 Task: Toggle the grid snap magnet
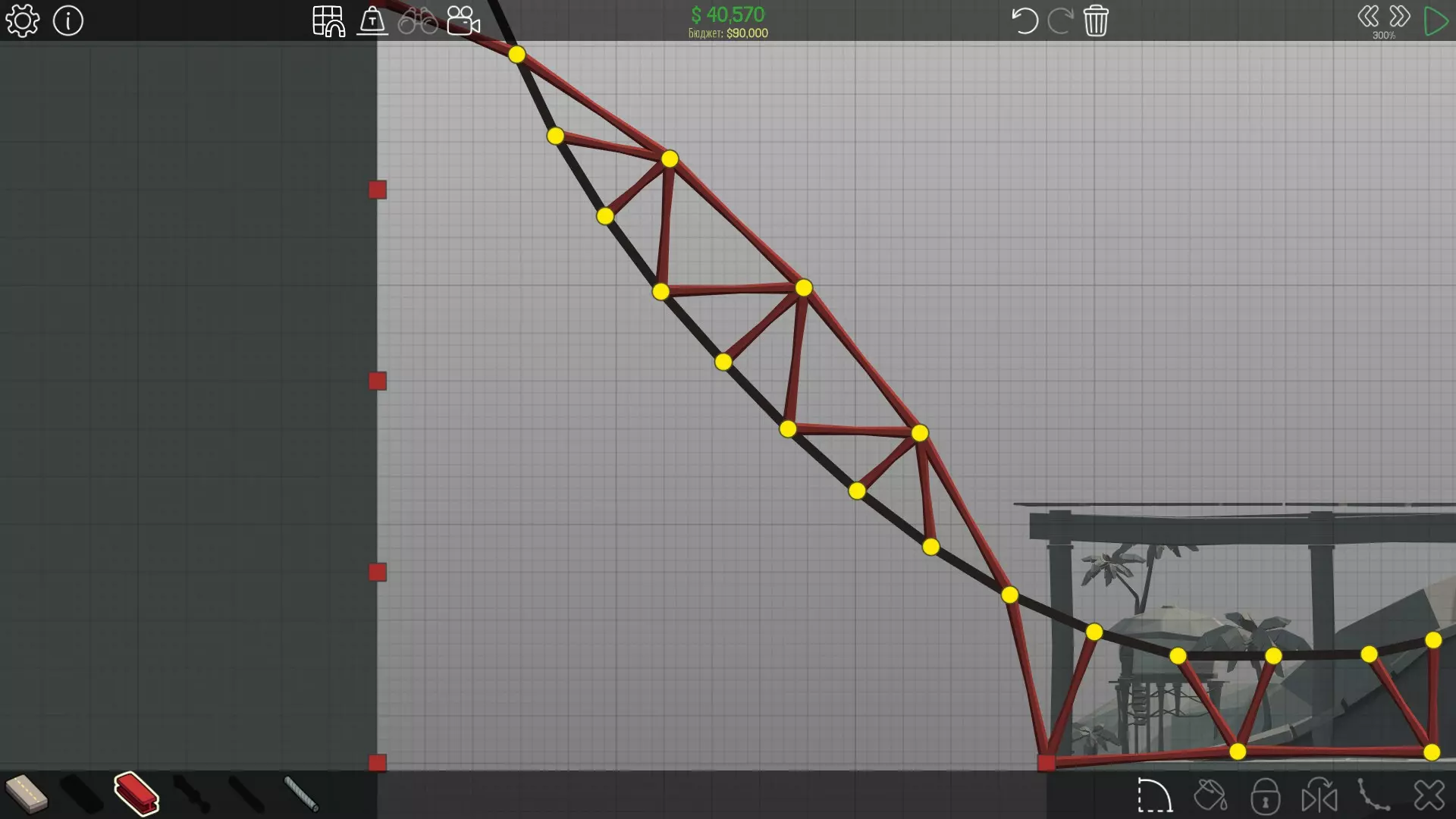coord(328,21)
